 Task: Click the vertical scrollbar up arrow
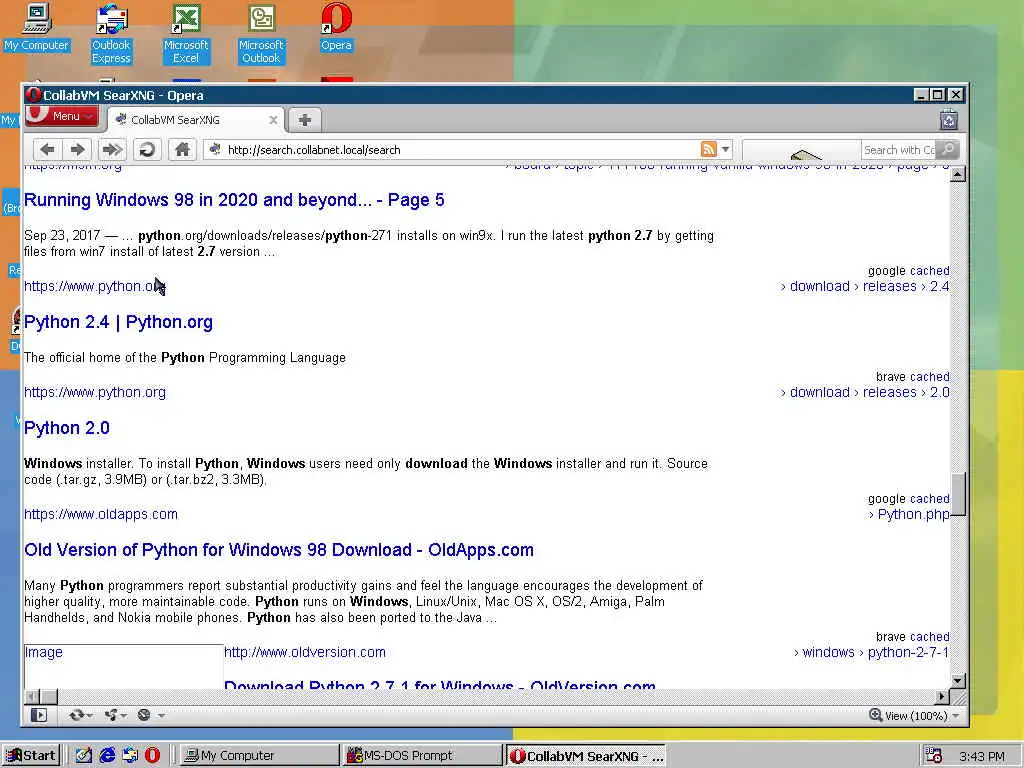pos(957,174)
